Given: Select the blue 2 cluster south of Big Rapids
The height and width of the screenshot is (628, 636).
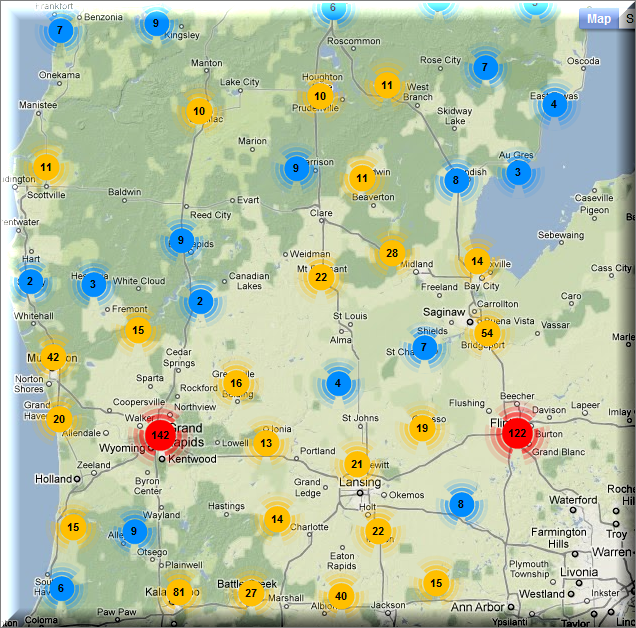Looking at the screenshot, I should click(x=200, y=301).
